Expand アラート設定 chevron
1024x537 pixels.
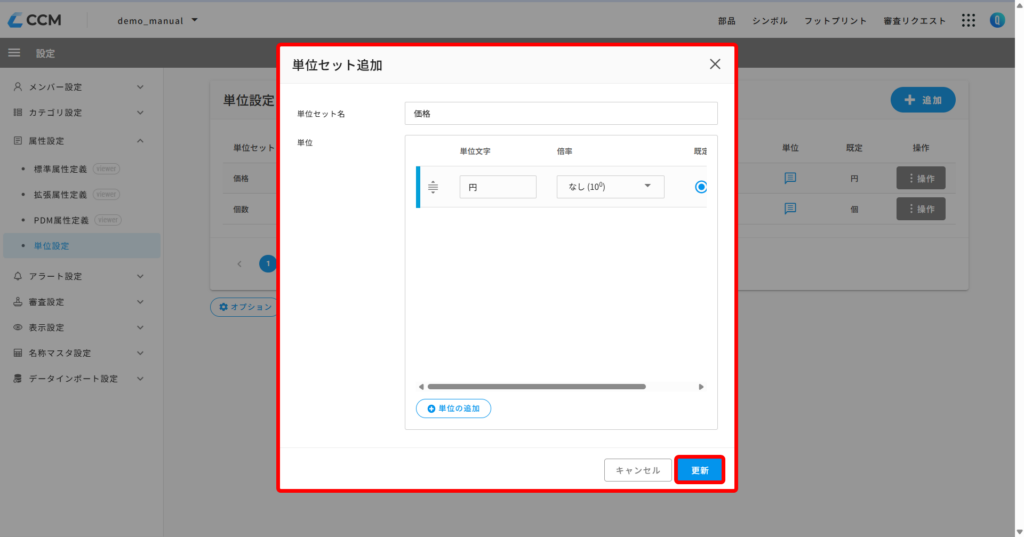140,276
